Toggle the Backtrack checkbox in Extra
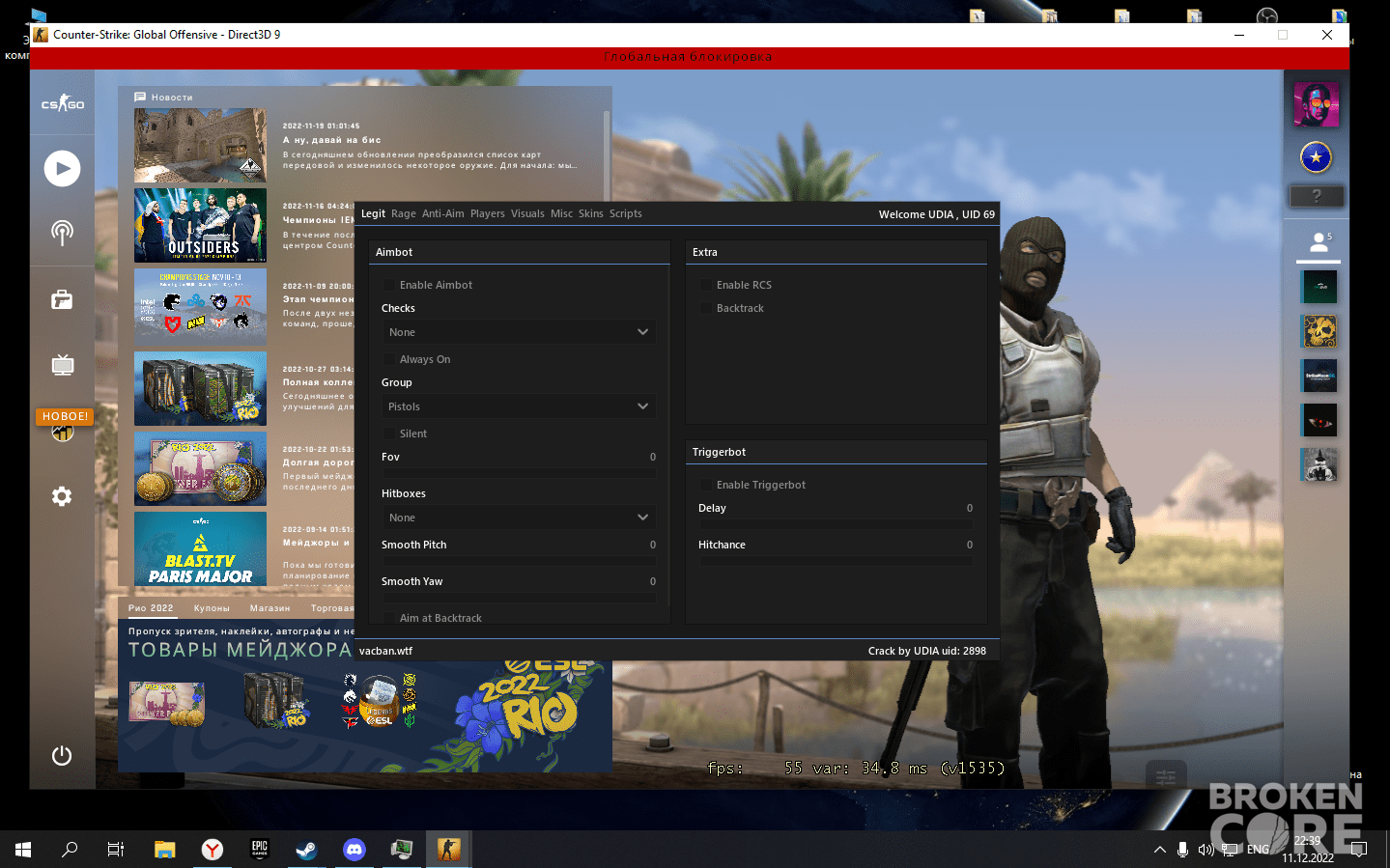The height and width of the screenshot is (868, 1390). pos(706,308)
